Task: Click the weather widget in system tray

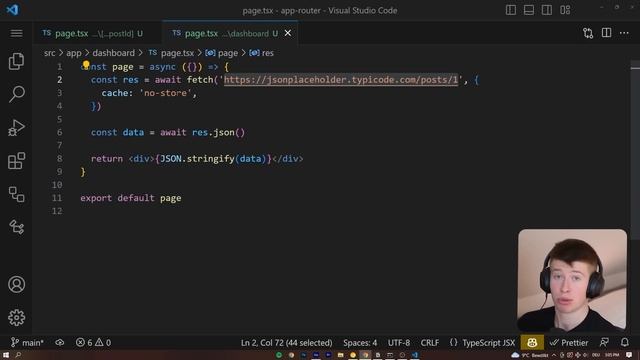Action: [x=530, y=355]
